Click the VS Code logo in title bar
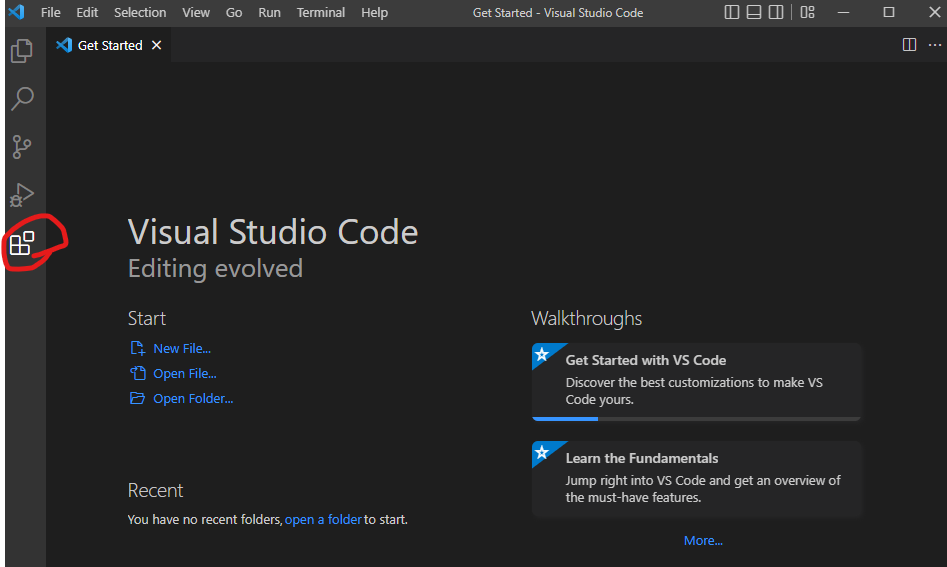This screenshot has height=567, width=947. [16, 12]
